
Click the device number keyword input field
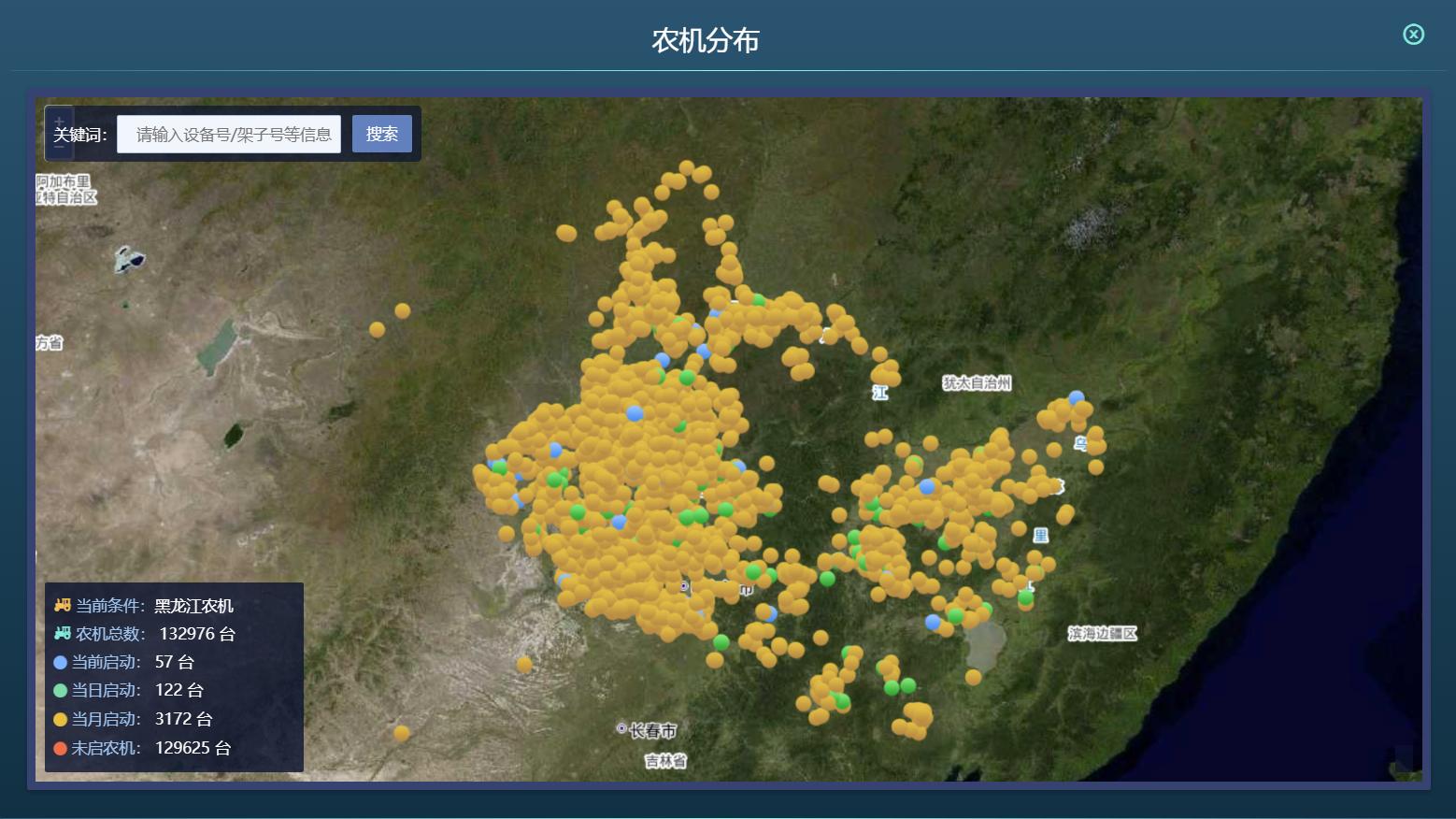(x=230, y=133)
